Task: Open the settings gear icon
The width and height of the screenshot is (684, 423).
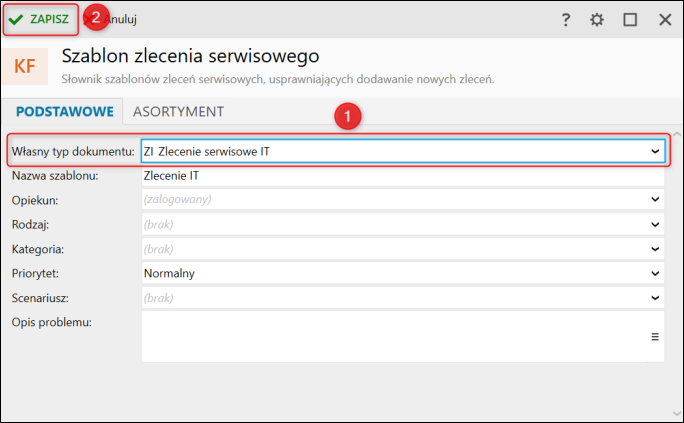Action: point(597,20)
